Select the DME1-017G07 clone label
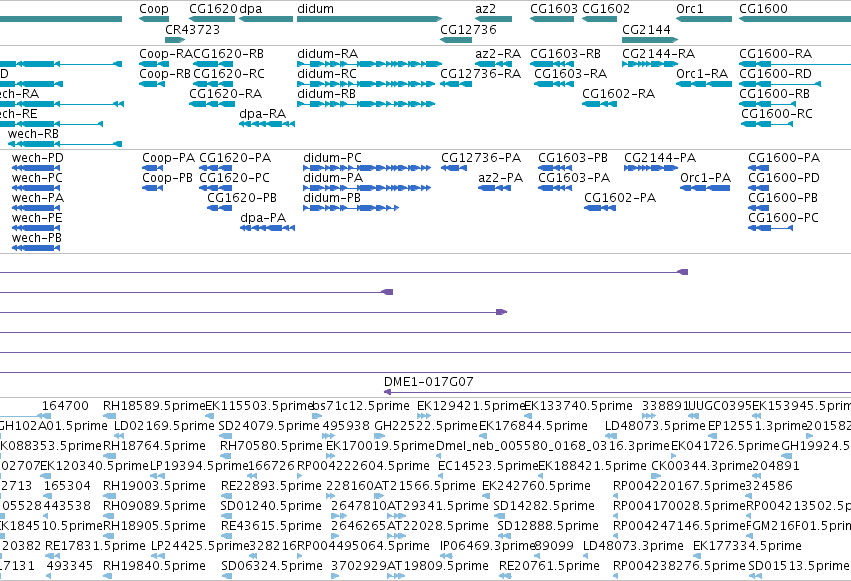The image size is (851, 581). [x=428, y=382]
